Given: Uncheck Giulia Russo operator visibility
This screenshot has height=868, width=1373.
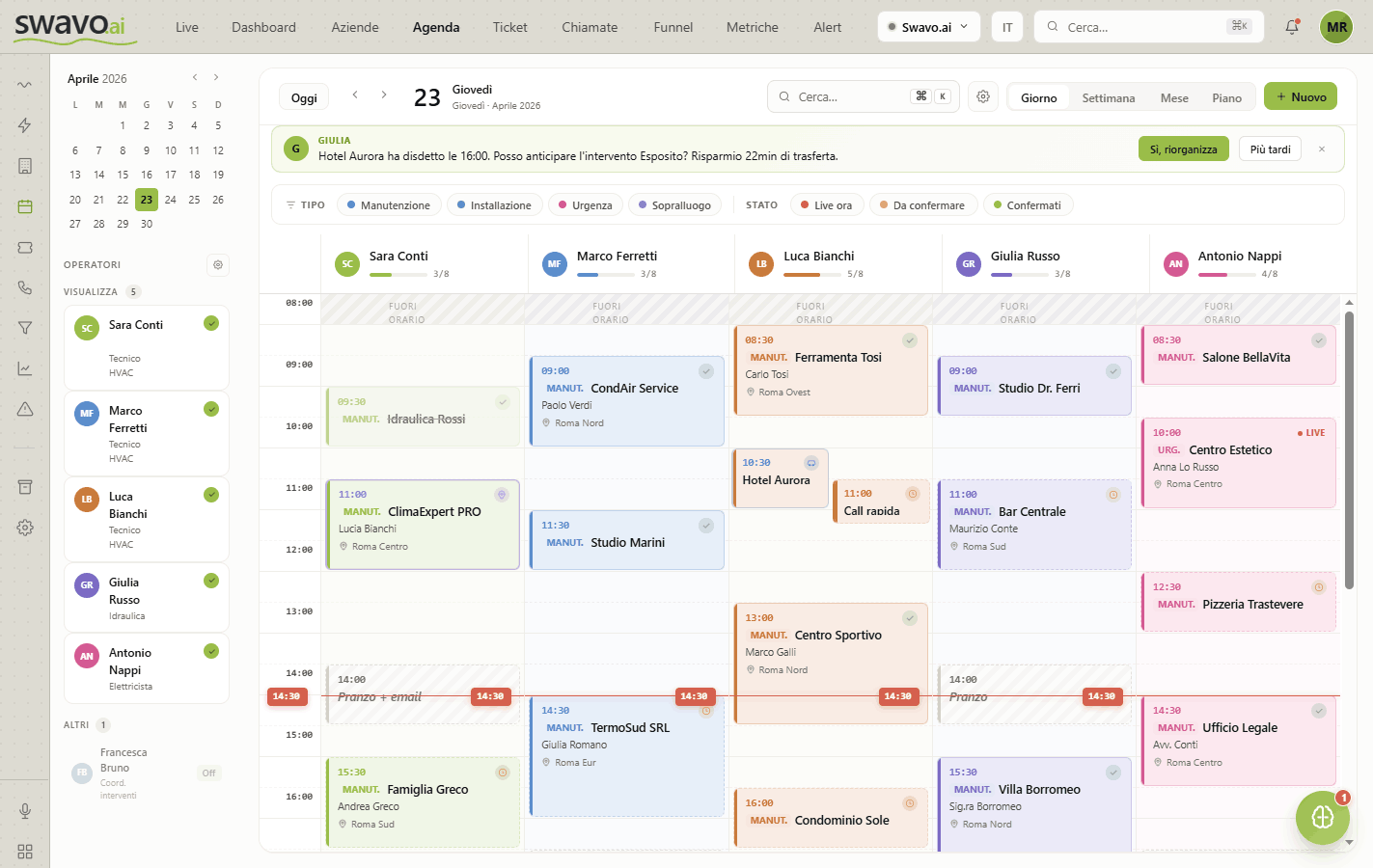Looking at the screenshot, I should pyautogui.click(x=211, y=581).
